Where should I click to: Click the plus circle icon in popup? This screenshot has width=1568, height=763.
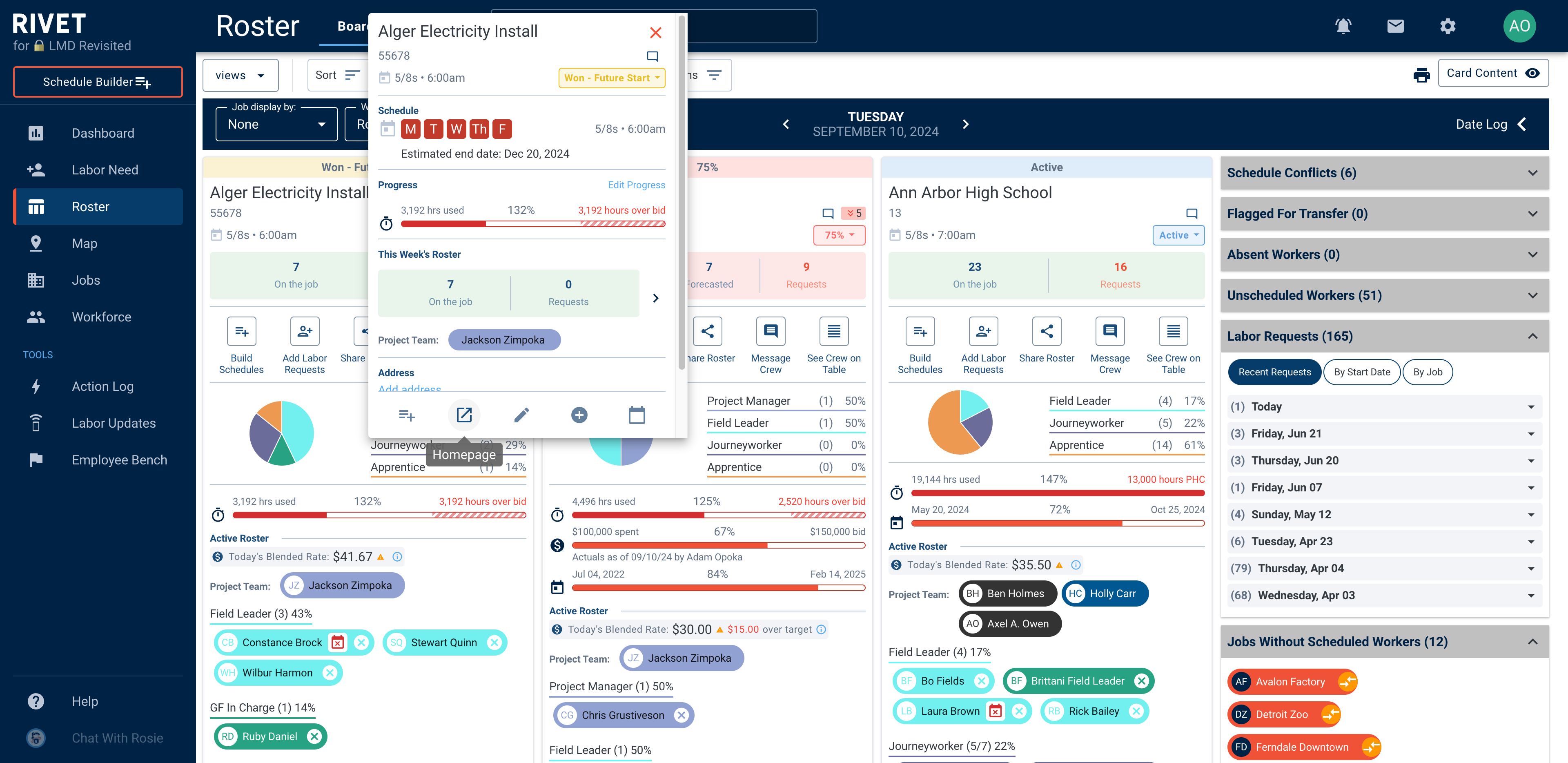579,415
